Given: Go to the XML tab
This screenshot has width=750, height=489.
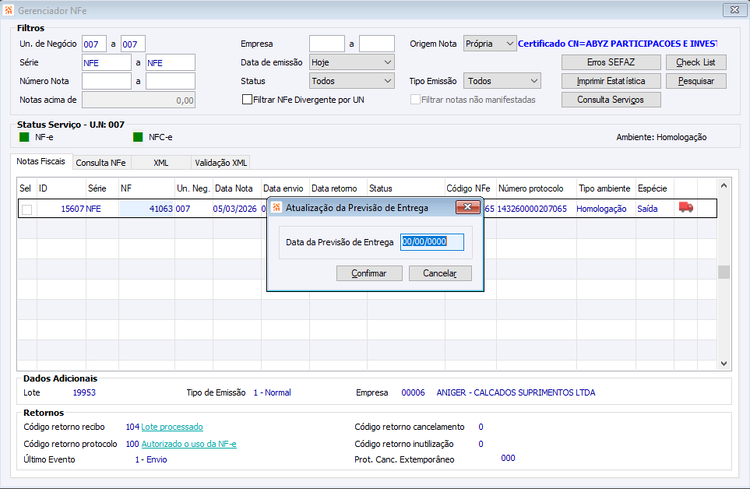Looking at the screenshot, I should point(161,163).
